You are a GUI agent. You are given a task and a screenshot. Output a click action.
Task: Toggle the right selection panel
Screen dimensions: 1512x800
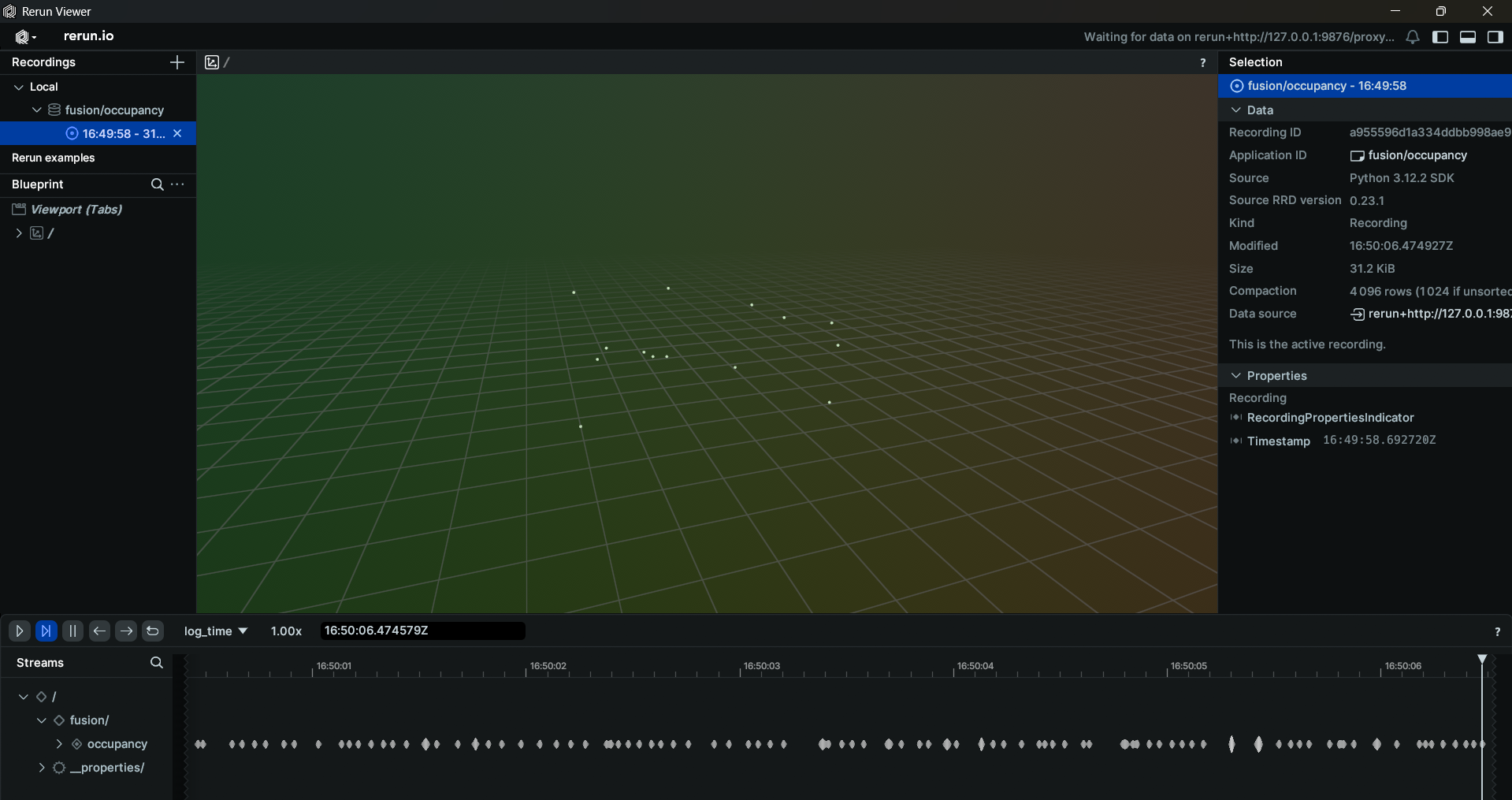pyautogui.click(x=1495, y=37)
